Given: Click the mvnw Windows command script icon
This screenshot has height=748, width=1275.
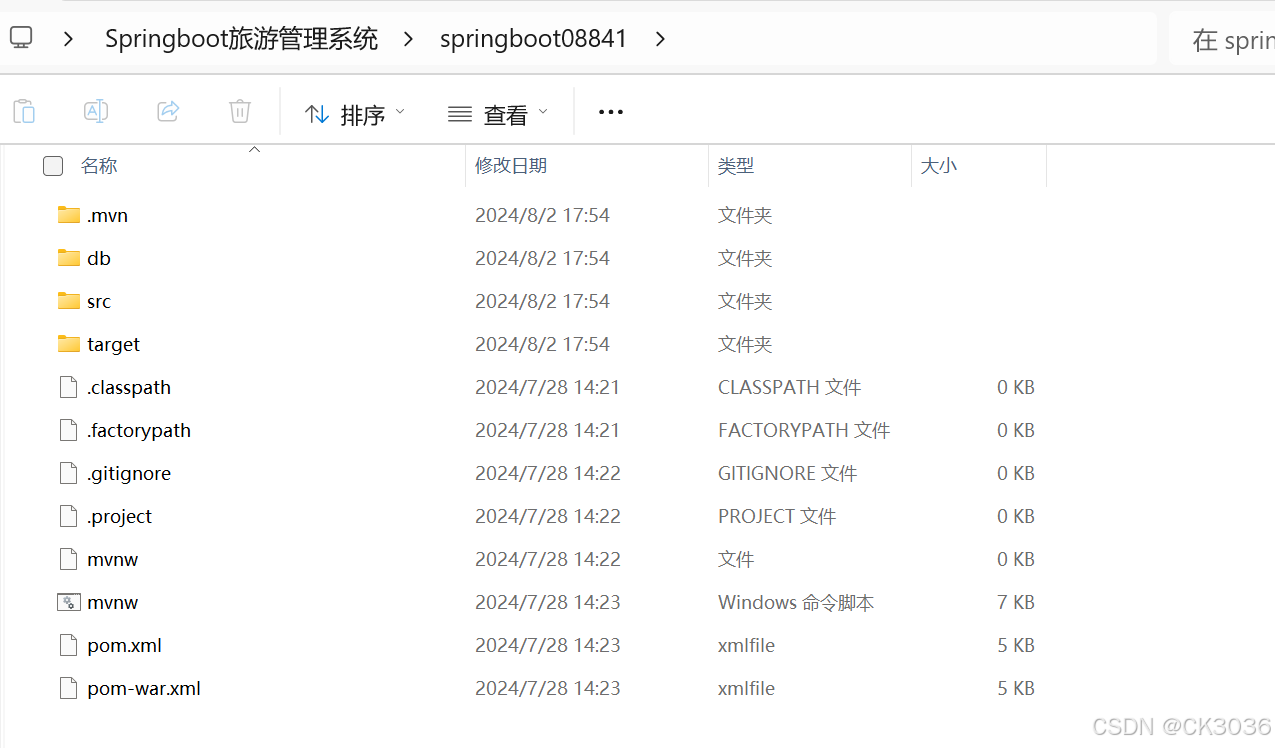Looking at the screenshot, I should pyautogui.click(x=68, y=602).
